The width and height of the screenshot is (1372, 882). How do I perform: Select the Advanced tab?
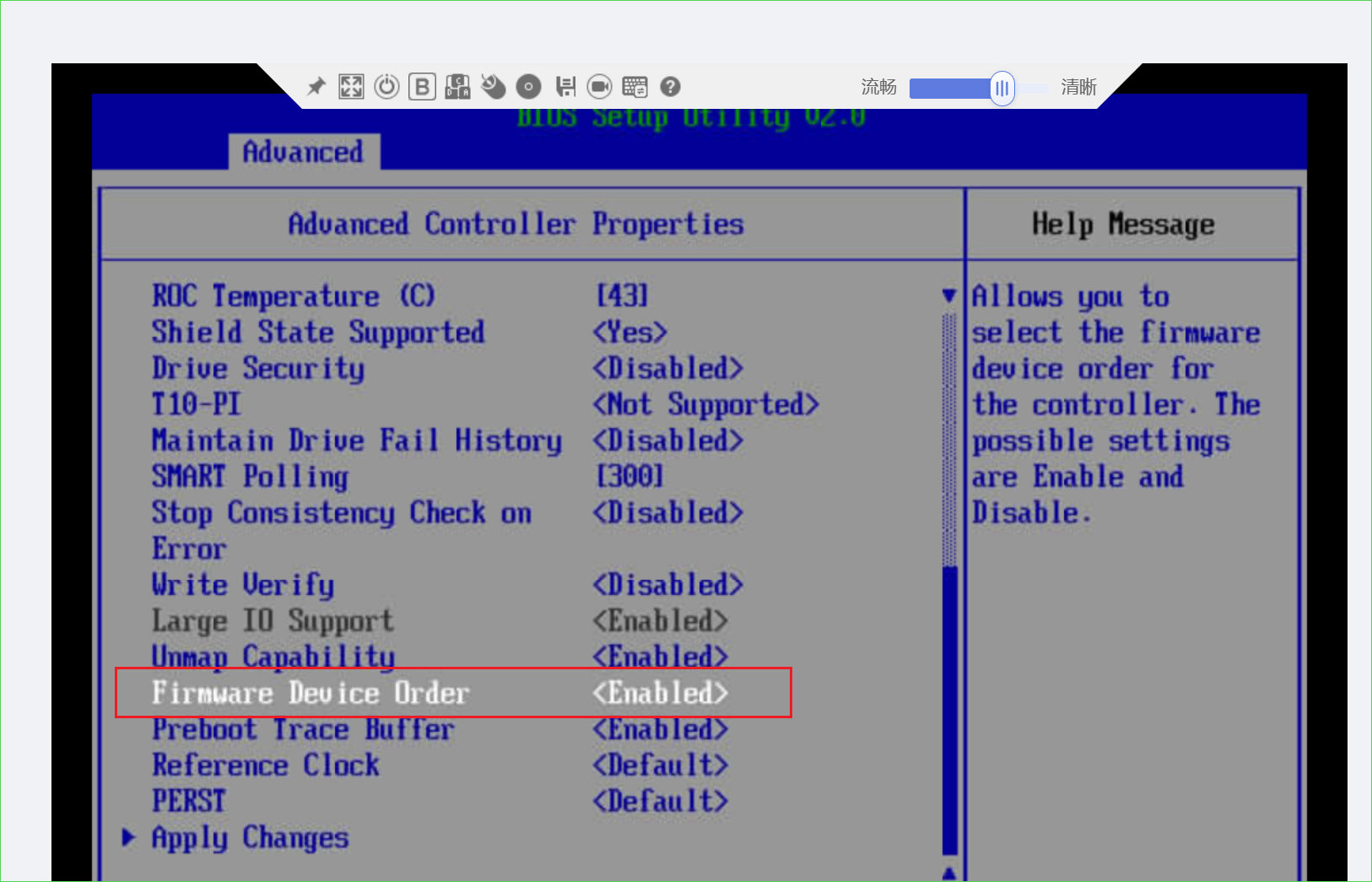[x=304, y=152]
